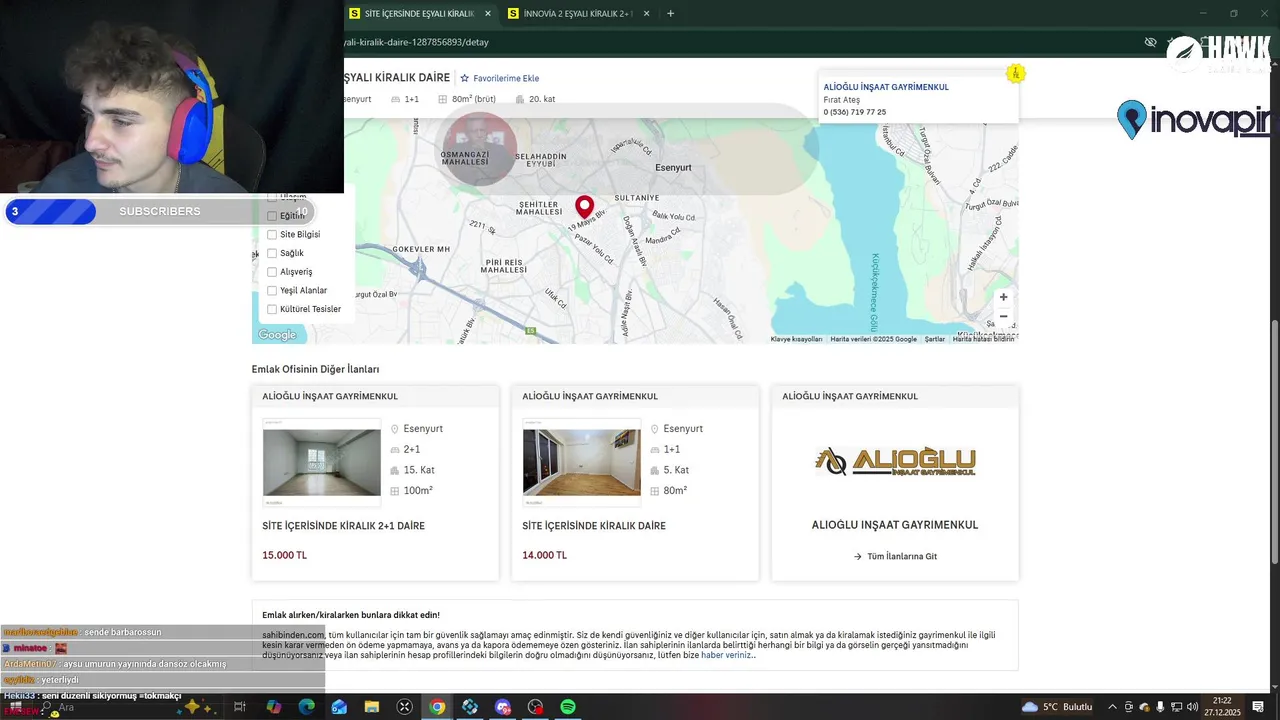Open File Explorer from taskbar
This screenshot has width=1280, height=720.
pyautogui.click(x=372, y=707)
